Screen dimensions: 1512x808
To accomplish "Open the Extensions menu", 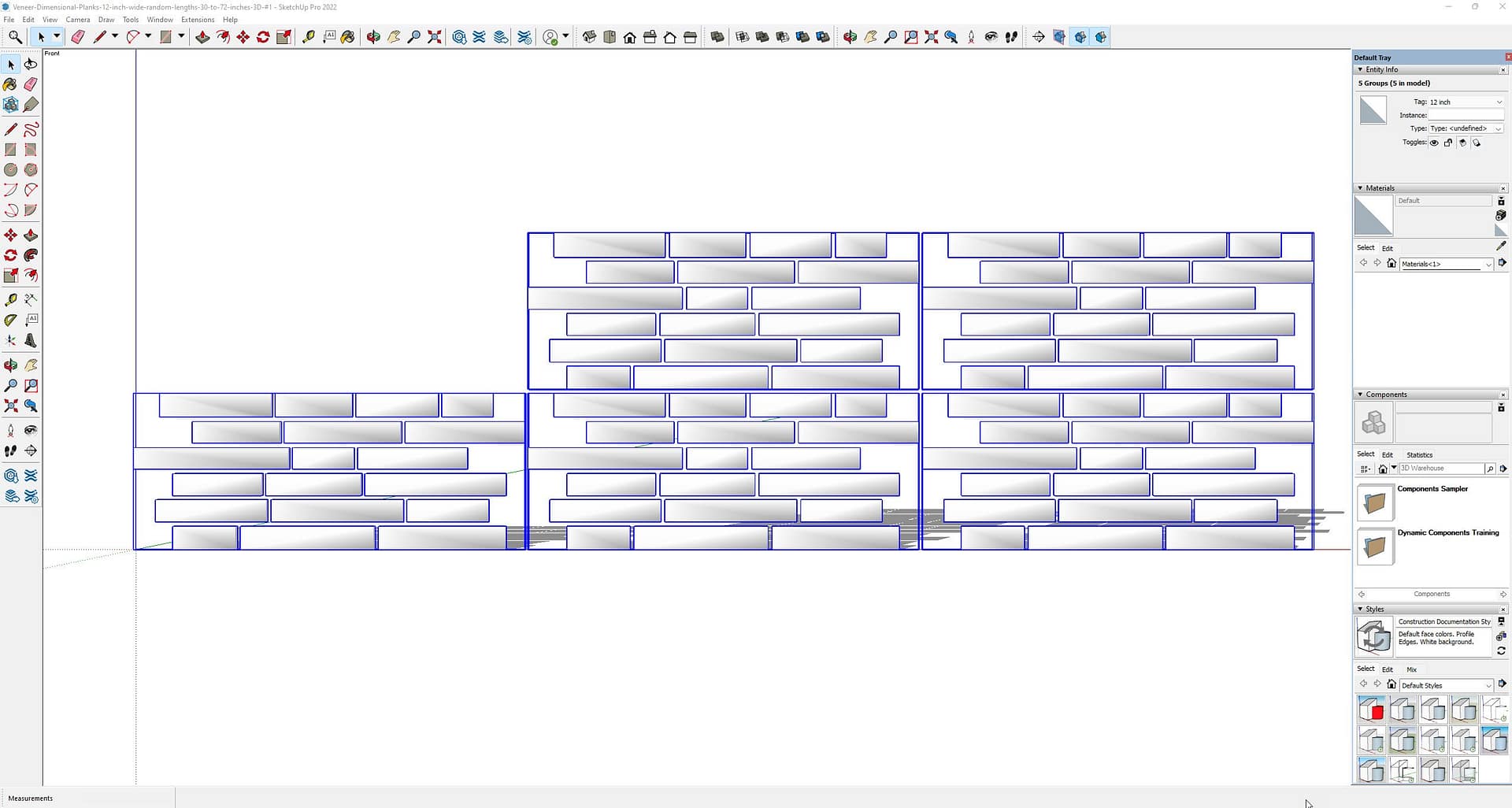I will pos(197,20).
